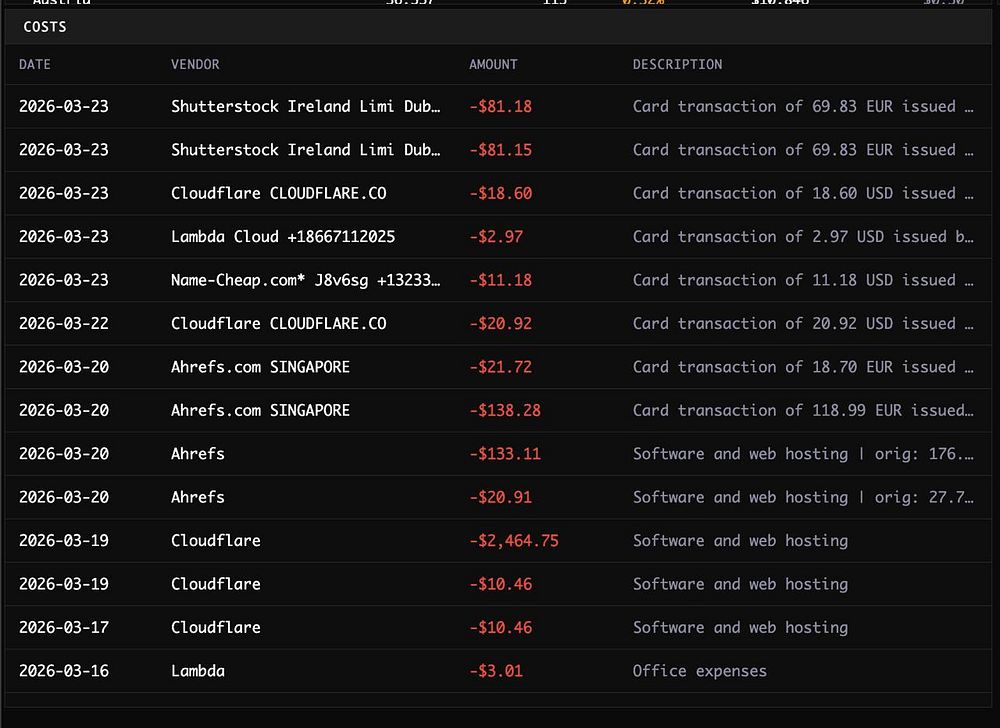Open the Shutterstock -$81.15 transaction row
Screen dimensions: 1000x728
498,150
